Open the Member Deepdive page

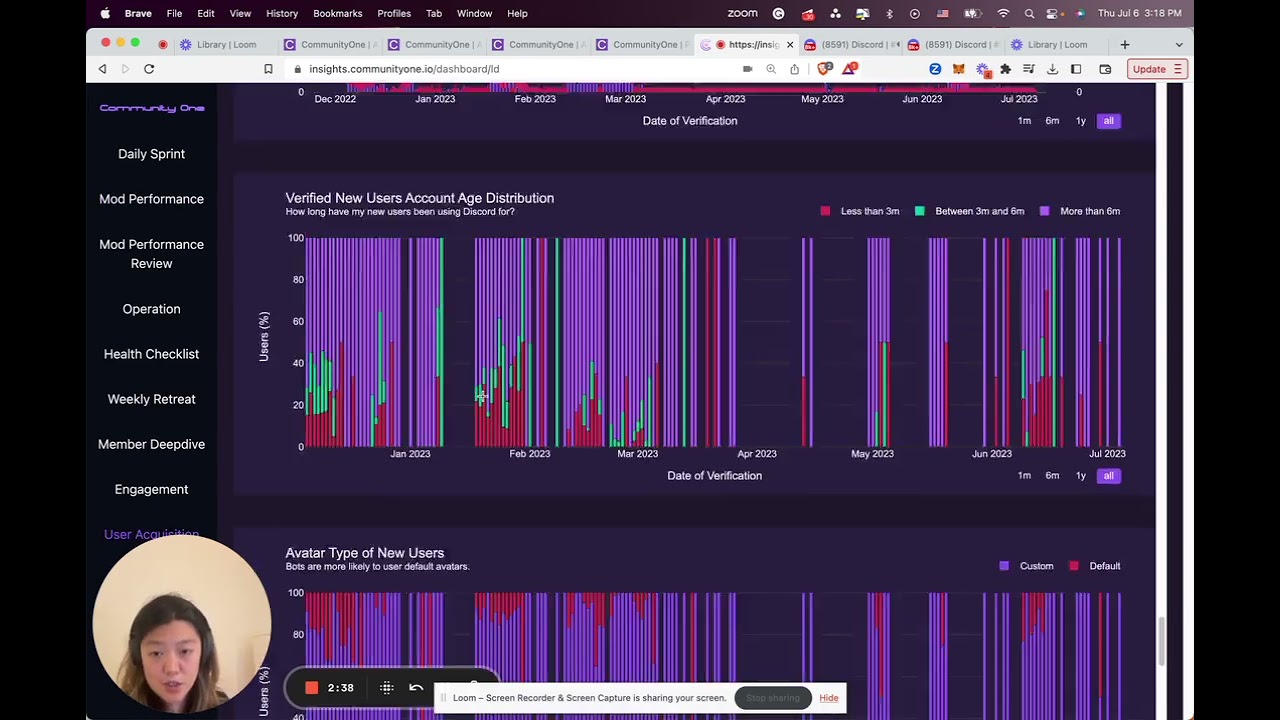(x=152, y=444)
